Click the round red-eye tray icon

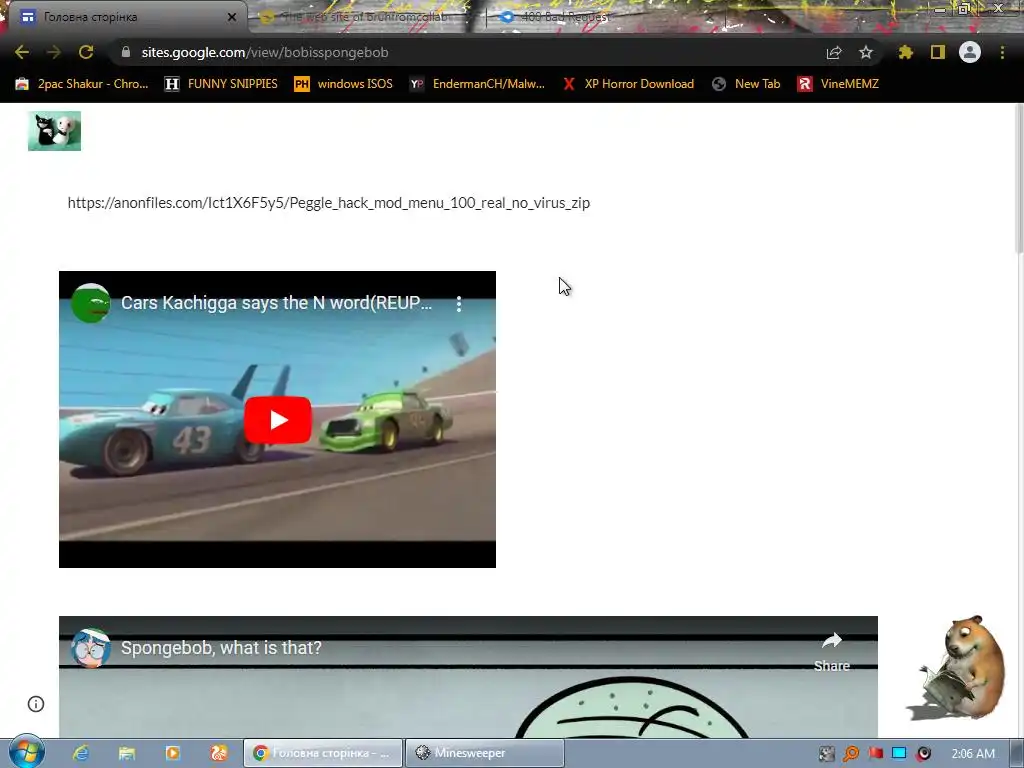click(x=923, y=754)
